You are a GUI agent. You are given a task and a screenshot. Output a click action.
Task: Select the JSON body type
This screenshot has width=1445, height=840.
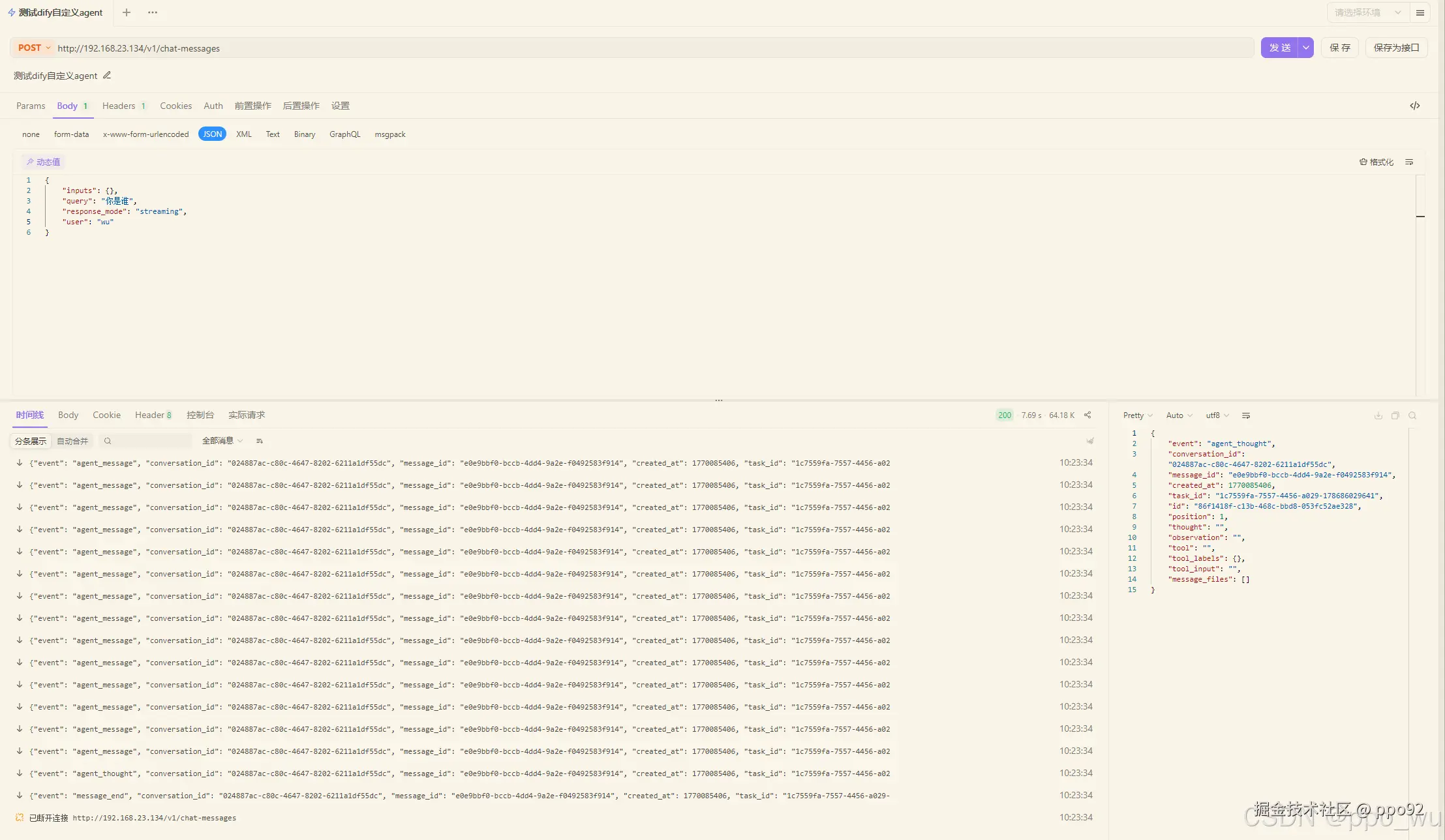coord(212,134)
